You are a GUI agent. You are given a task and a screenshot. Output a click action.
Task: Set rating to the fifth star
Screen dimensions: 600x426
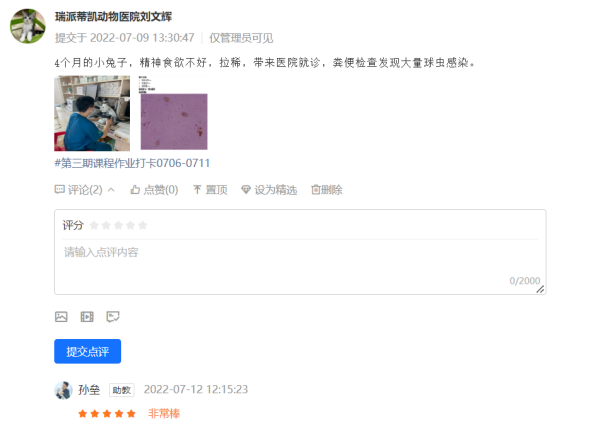142,225
